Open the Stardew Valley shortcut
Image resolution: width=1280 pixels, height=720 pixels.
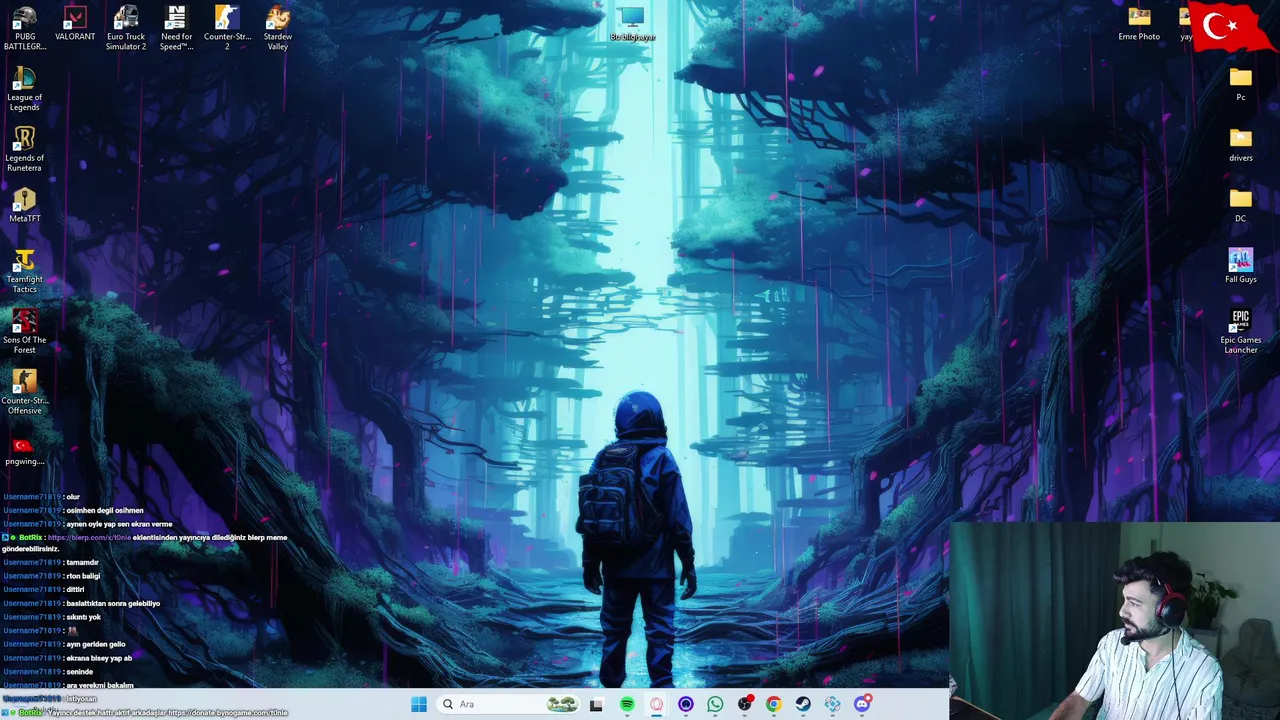pyautogui.click(x=278, y=28)
